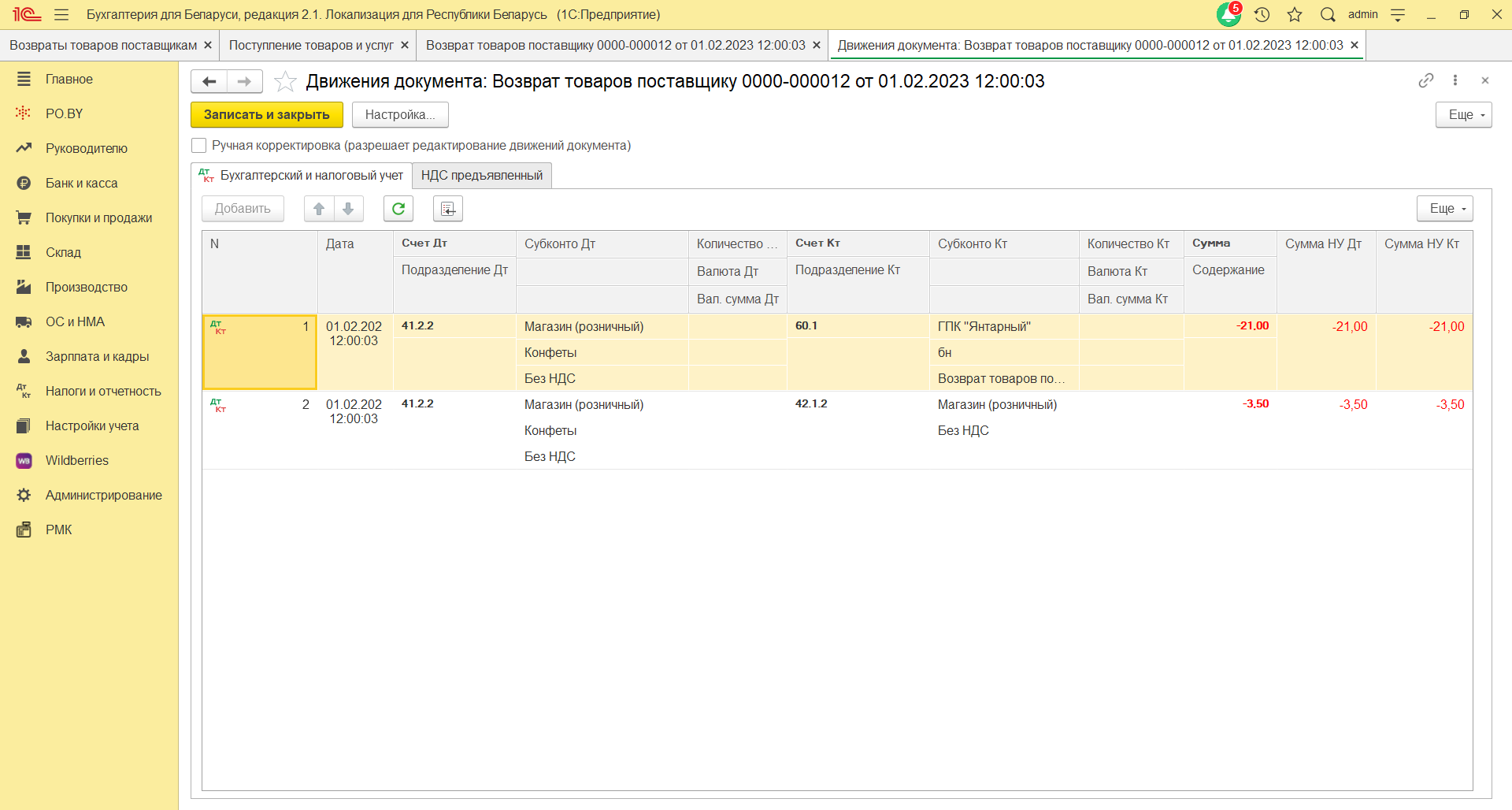Open the history clock icon

[1262, 14]
